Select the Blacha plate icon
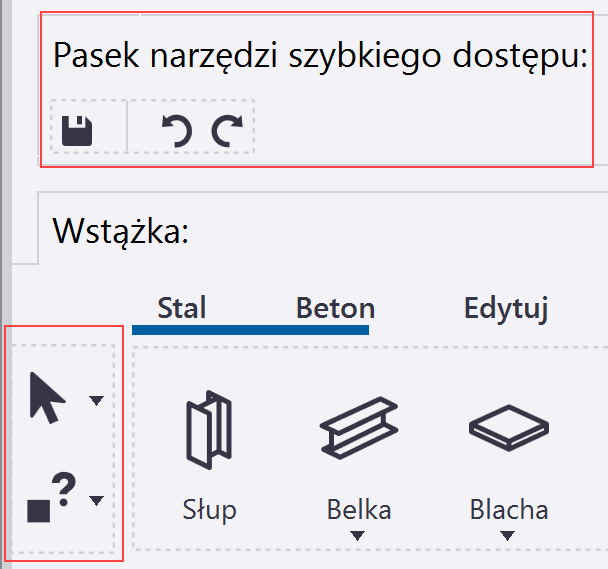The width and height of the screenshot is (608, 569). (508, 427)
